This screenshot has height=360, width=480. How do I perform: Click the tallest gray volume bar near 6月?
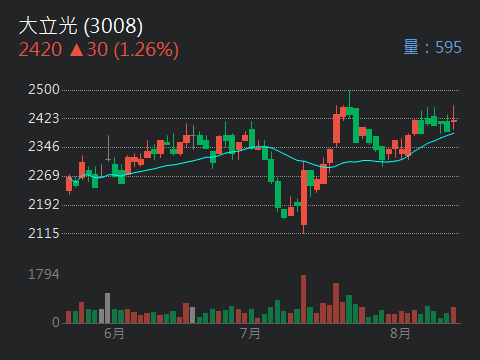107,308
